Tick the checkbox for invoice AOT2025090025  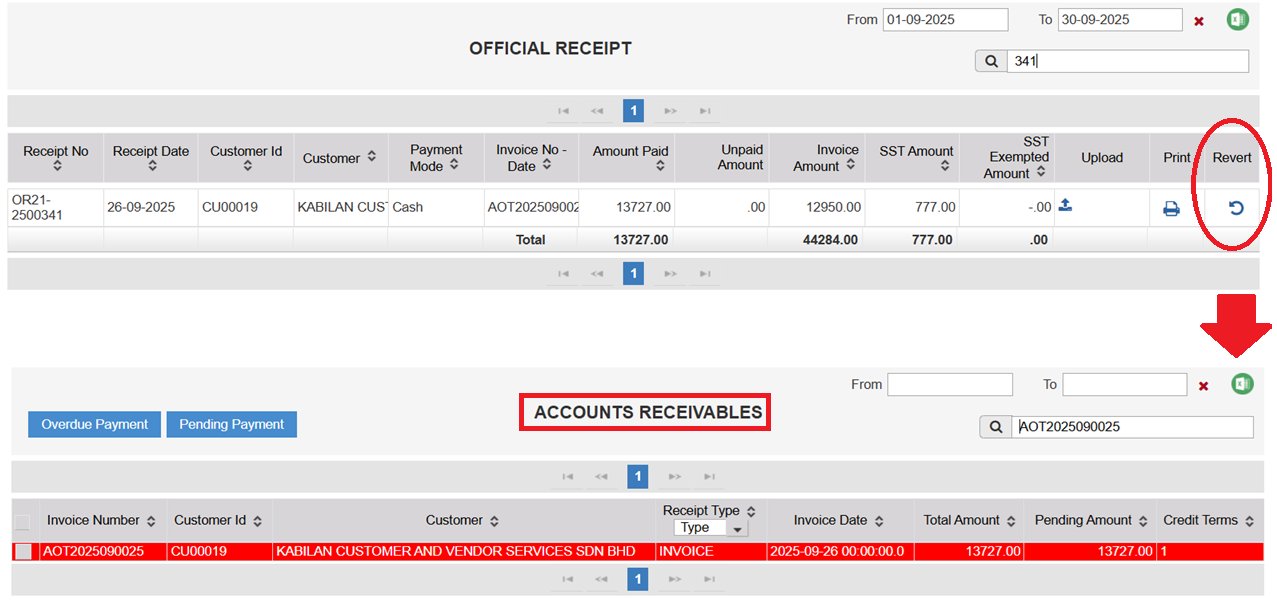[x=22, y=551]
